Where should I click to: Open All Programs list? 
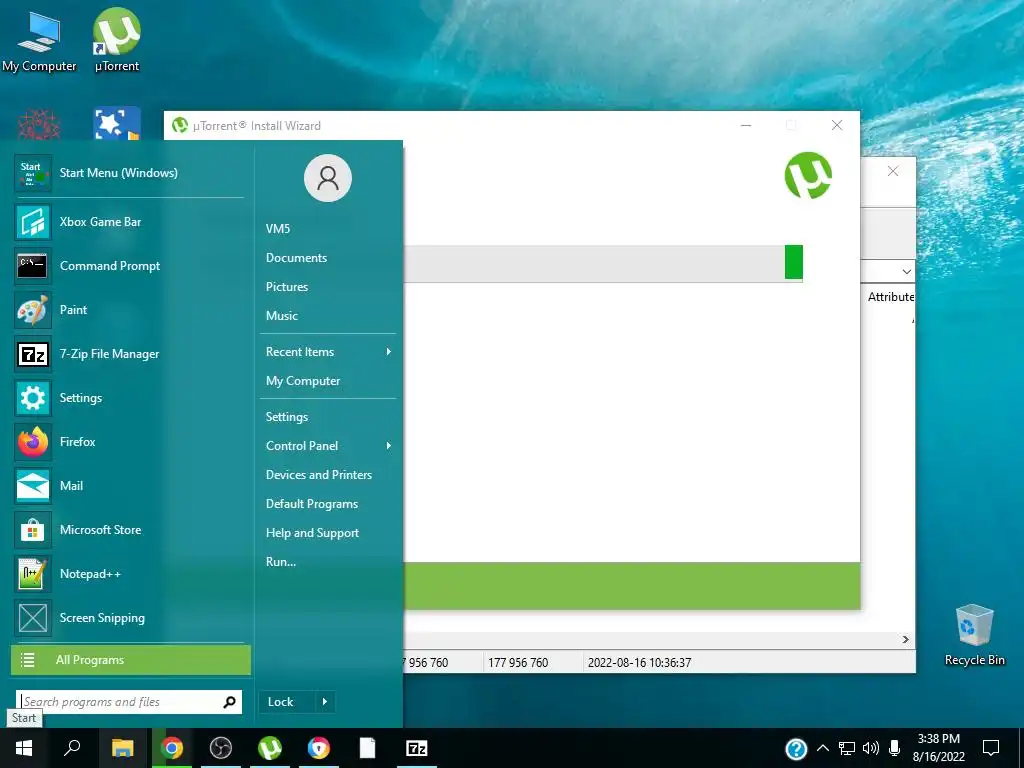coord(131,660)
